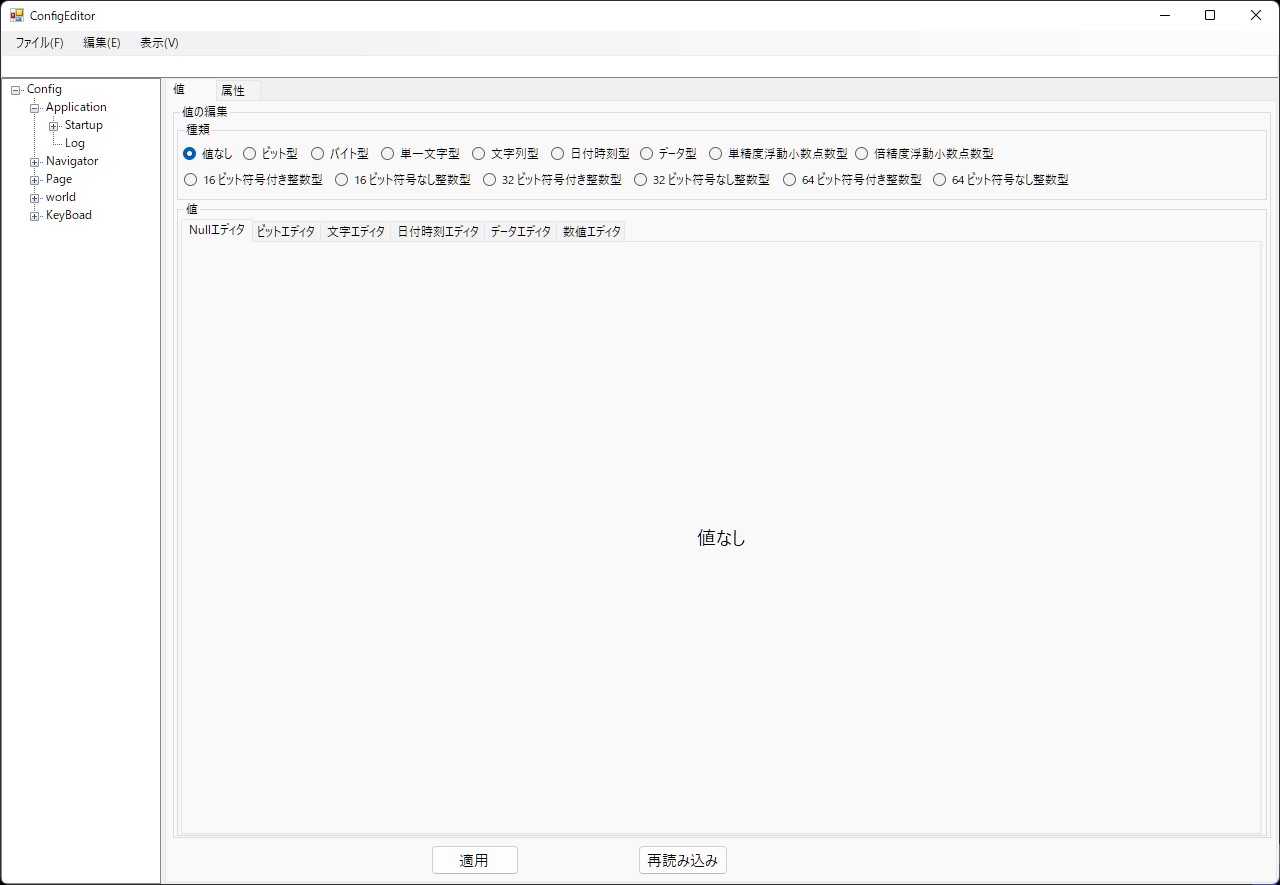1280x885 pixels.
Task: Expand the Startup tree node
Action: tap(54, 126)
